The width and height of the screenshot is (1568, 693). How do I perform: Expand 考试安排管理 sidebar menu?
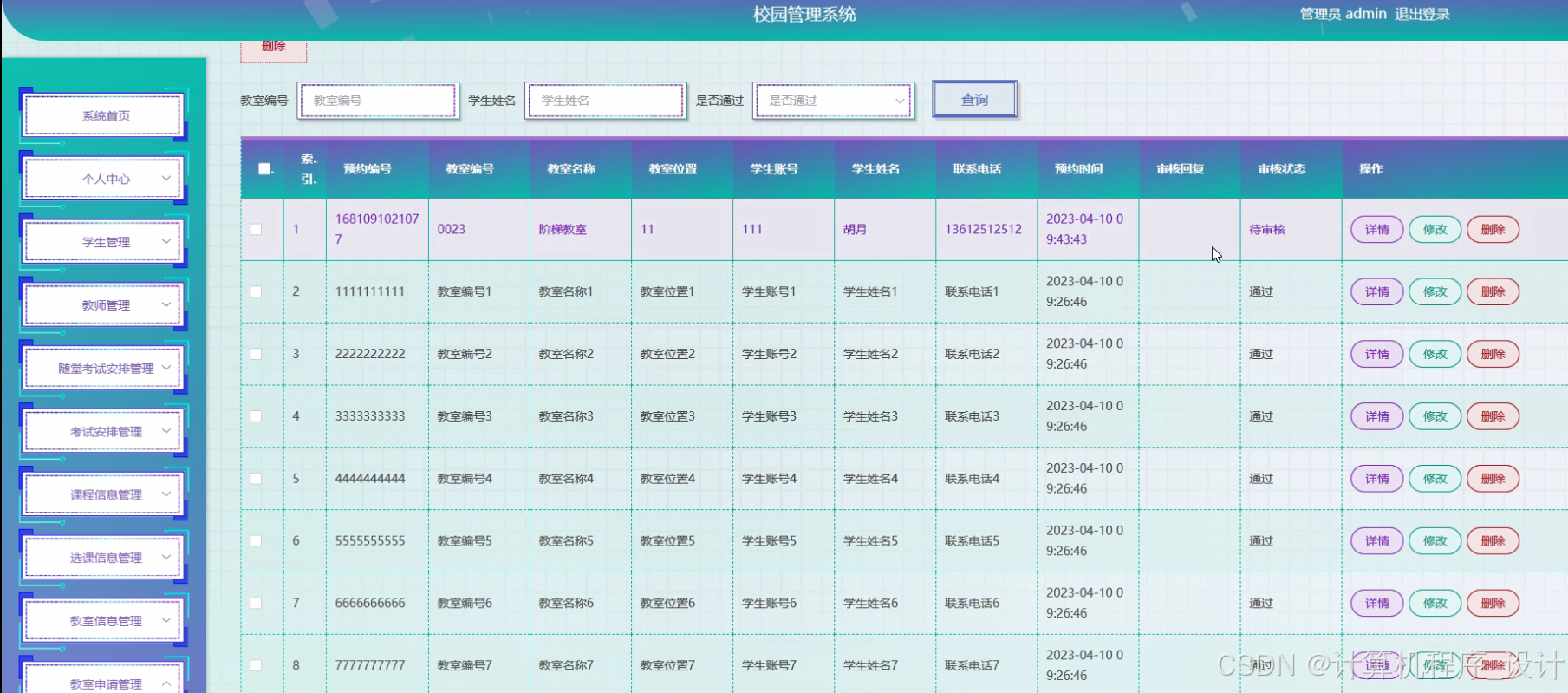(104, 431)
